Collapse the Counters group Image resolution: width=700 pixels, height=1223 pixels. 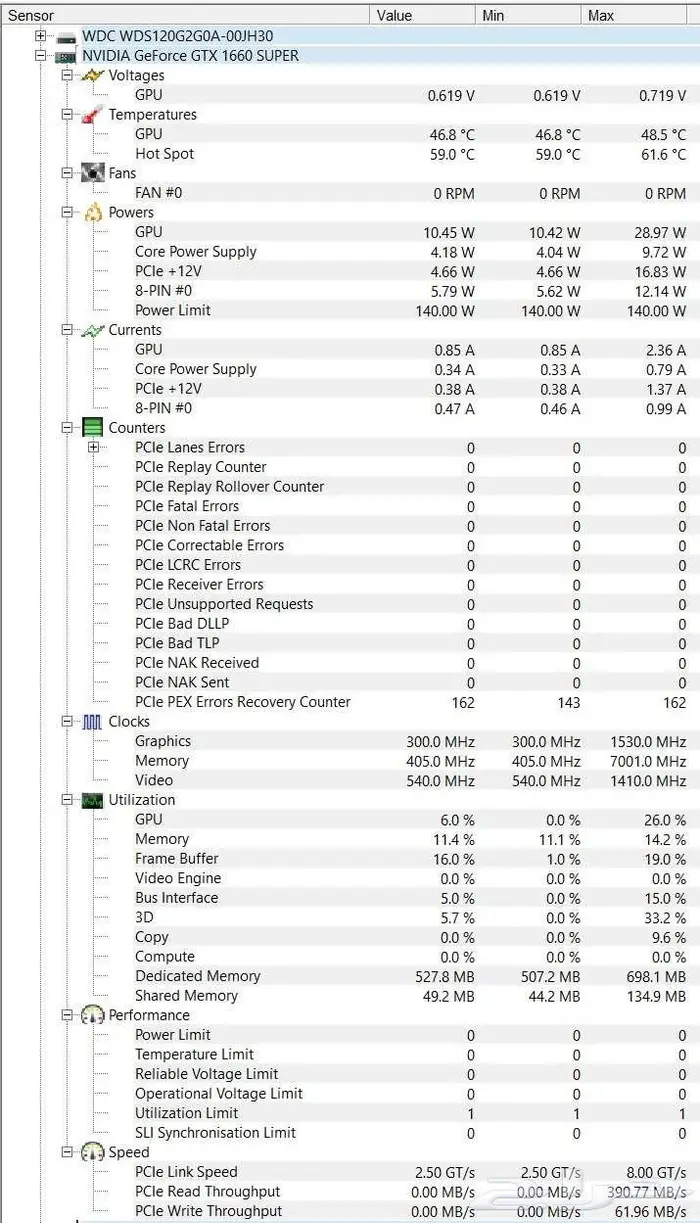click(67, 428)
